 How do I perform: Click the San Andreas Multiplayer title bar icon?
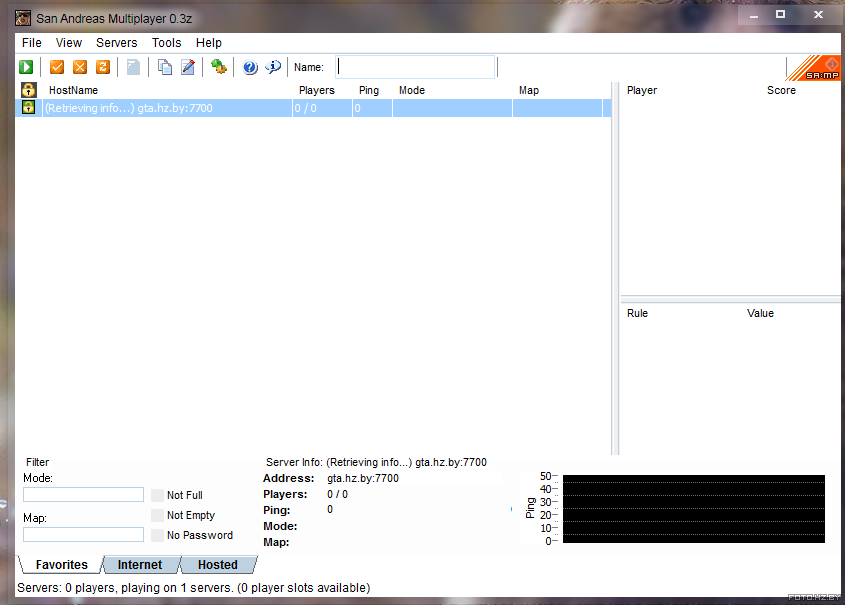pyautogui.click(x=23, y=18)
